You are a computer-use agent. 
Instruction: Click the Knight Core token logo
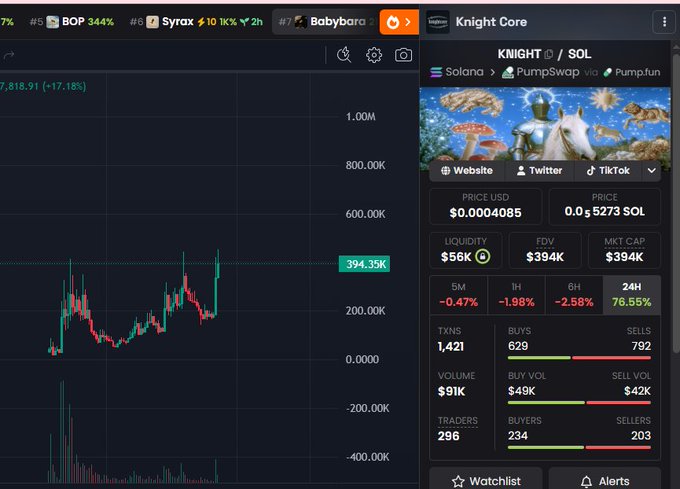pyautogui.click(x=438, y=22)
